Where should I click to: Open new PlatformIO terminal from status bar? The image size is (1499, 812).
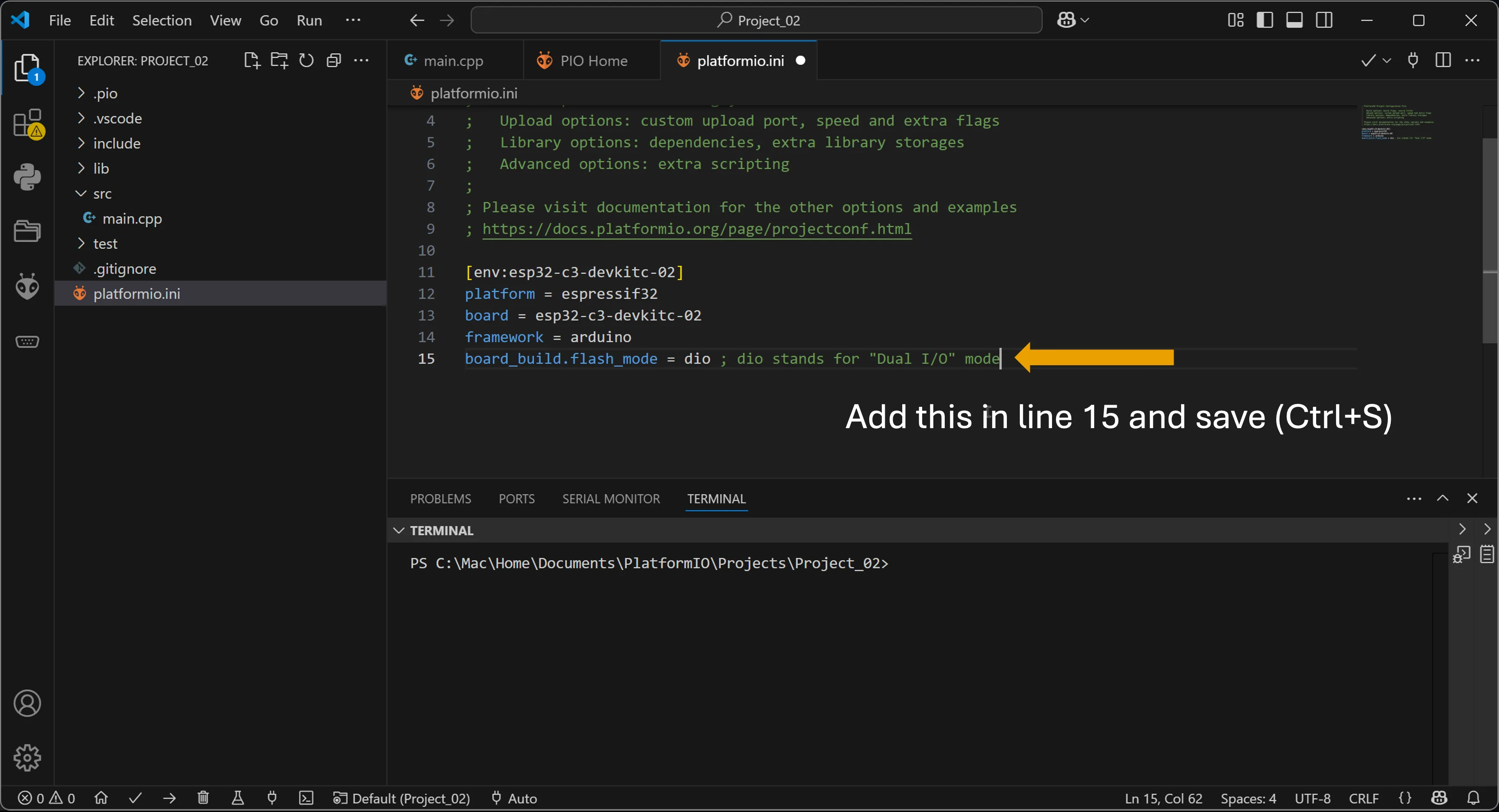click(x=306, y=798)
